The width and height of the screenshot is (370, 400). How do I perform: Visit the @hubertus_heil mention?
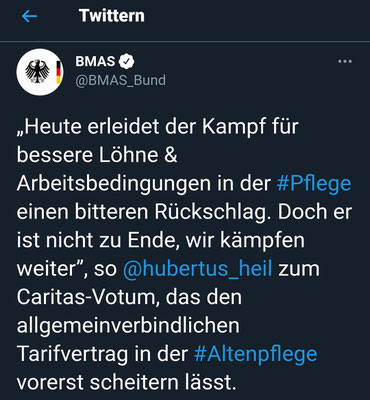[x=198, y=269]
